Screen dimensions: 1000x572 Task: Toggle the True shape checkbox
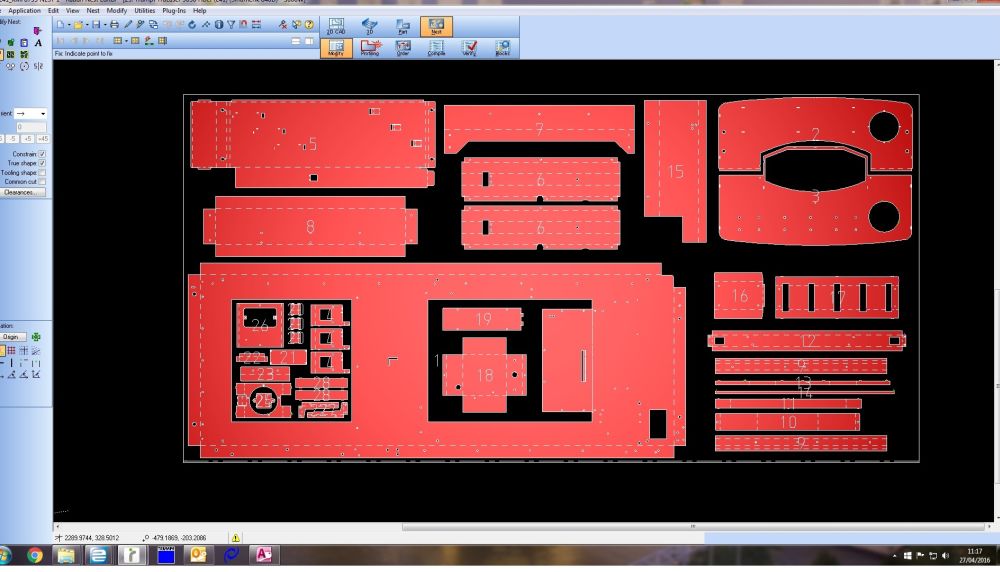(x=42, y=163)
